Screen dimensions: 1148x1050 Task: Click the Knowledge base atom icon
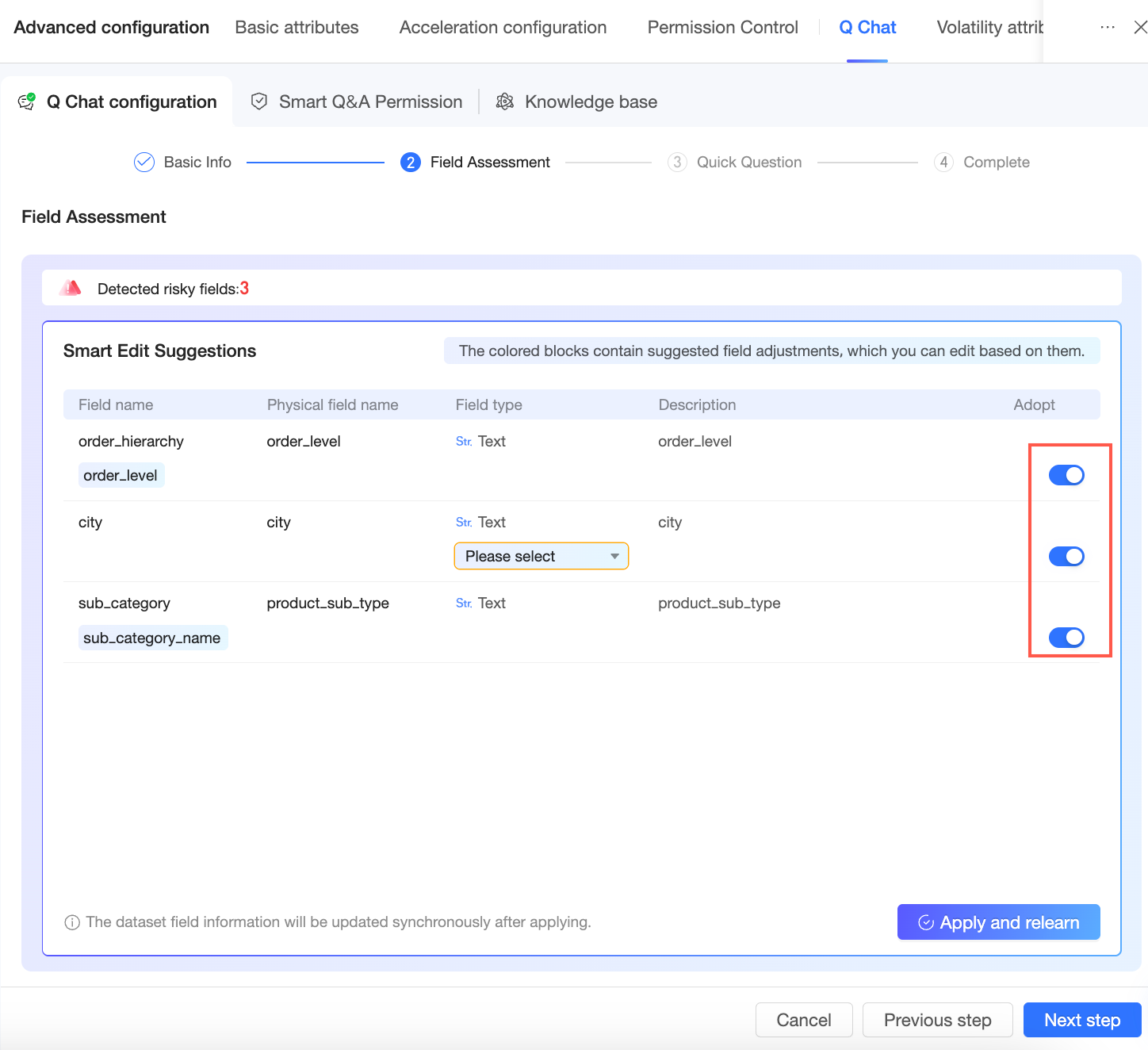point(504,102)
